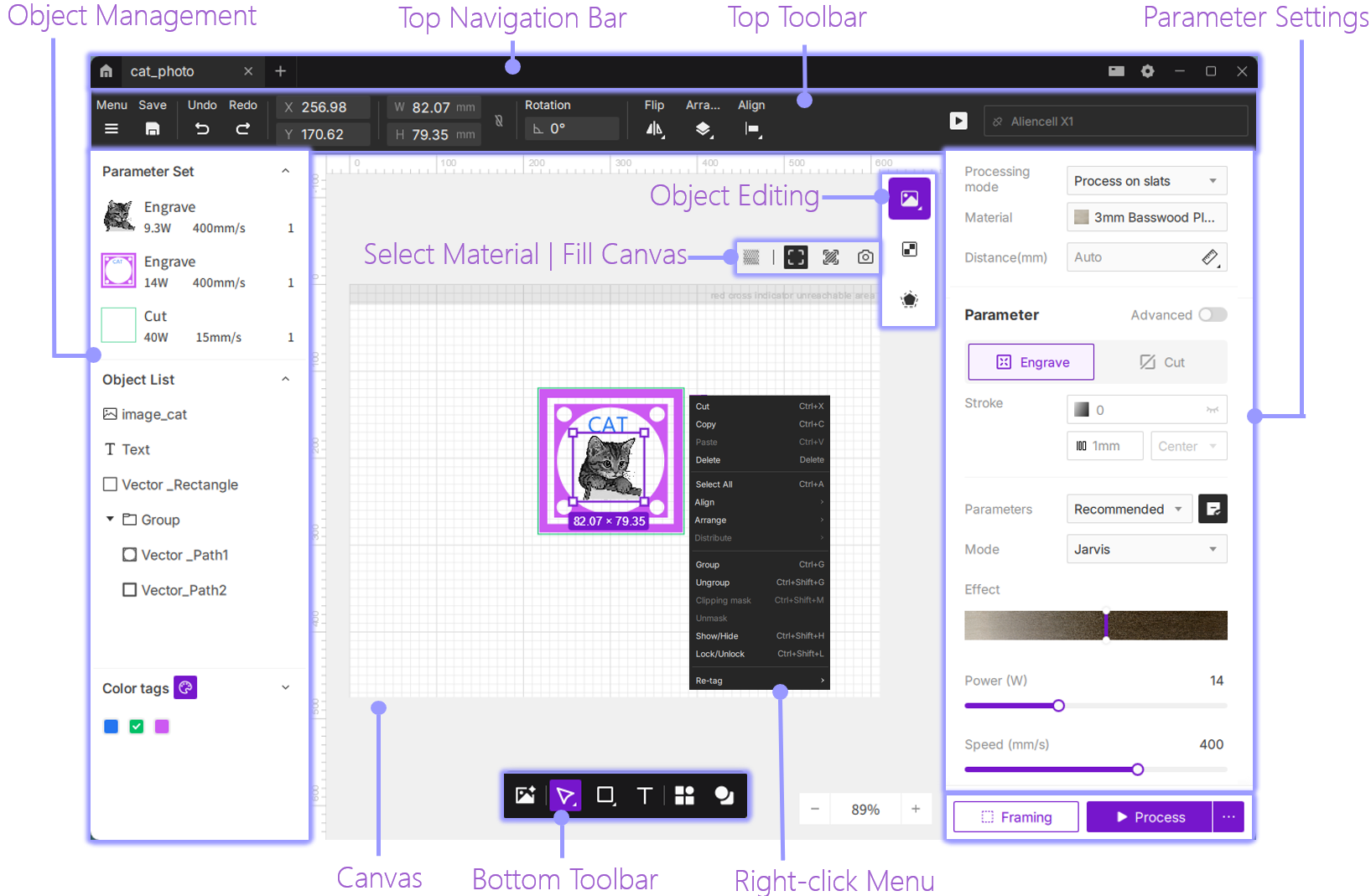Screen dimensions: 1371x896
Task: Select the Text tool in bottom toolbar
Action: click(644, 795)
